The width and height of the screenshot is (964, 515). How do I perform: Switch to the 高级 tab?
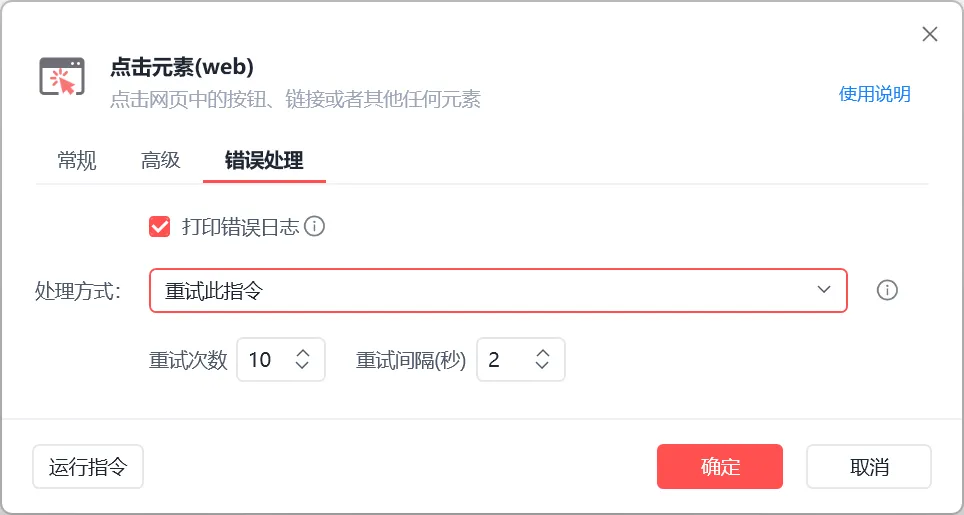tap(160, 160)
